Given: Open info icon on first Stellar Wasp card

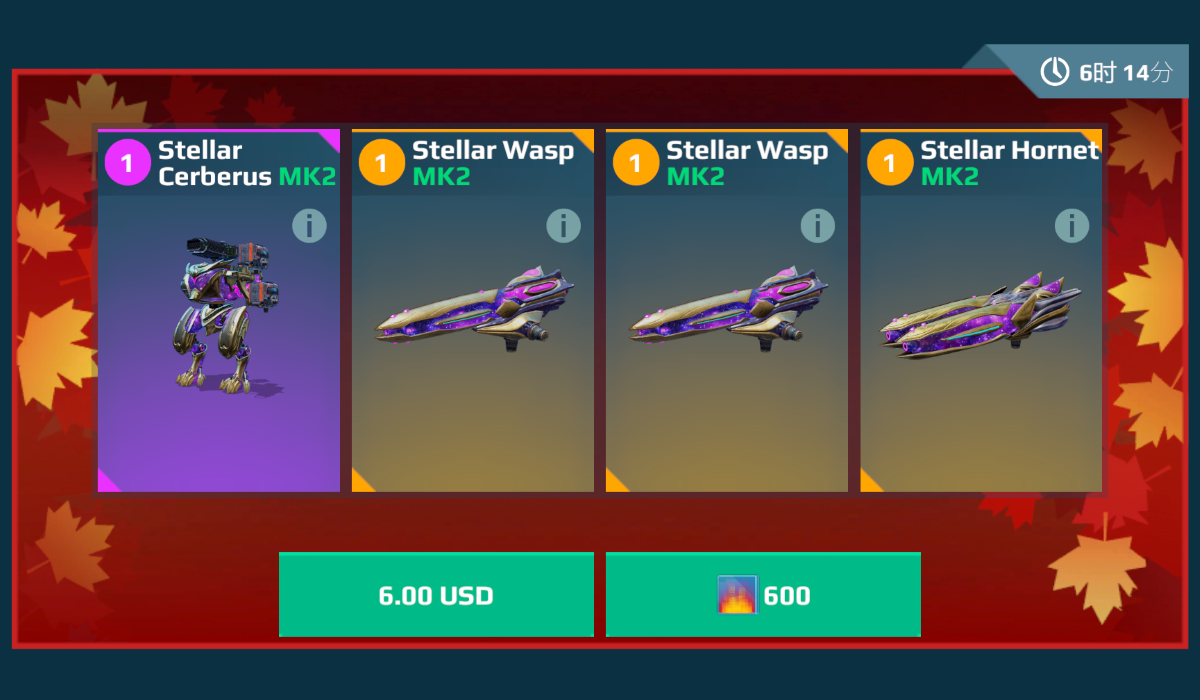Looking at the screenshot, I should click(563, 226).
